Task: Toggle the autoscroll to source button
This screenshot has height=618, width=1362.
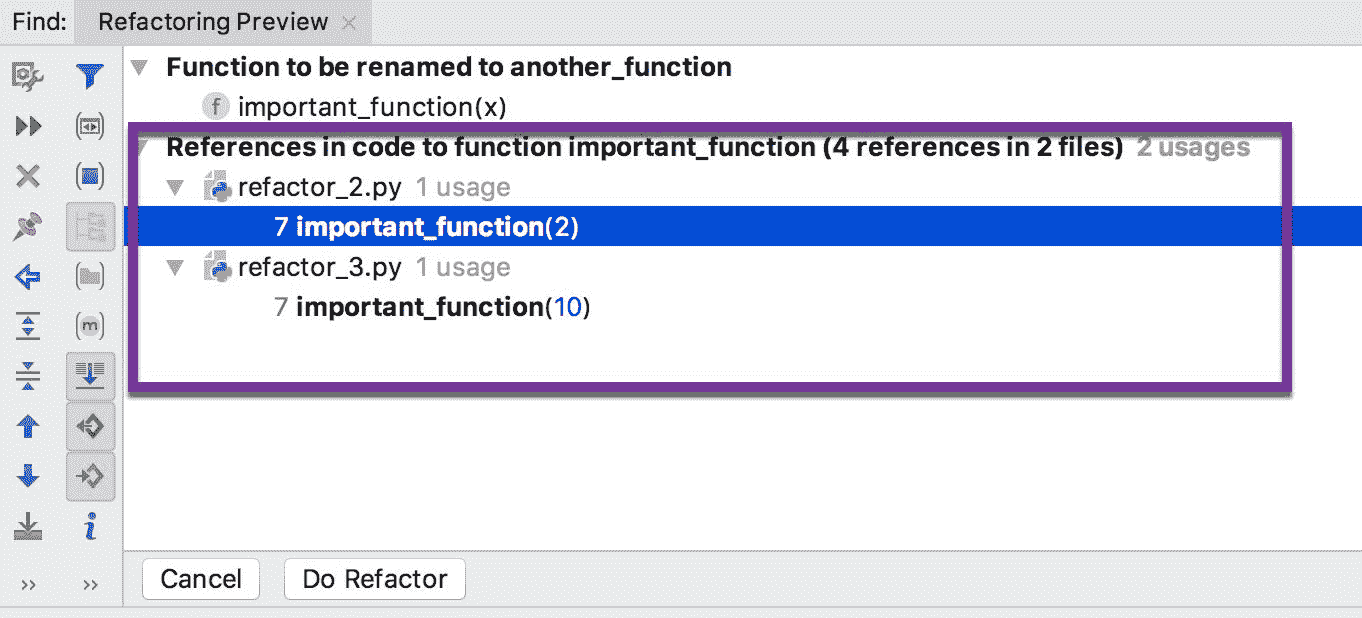Action: click(x=90, y=376)
